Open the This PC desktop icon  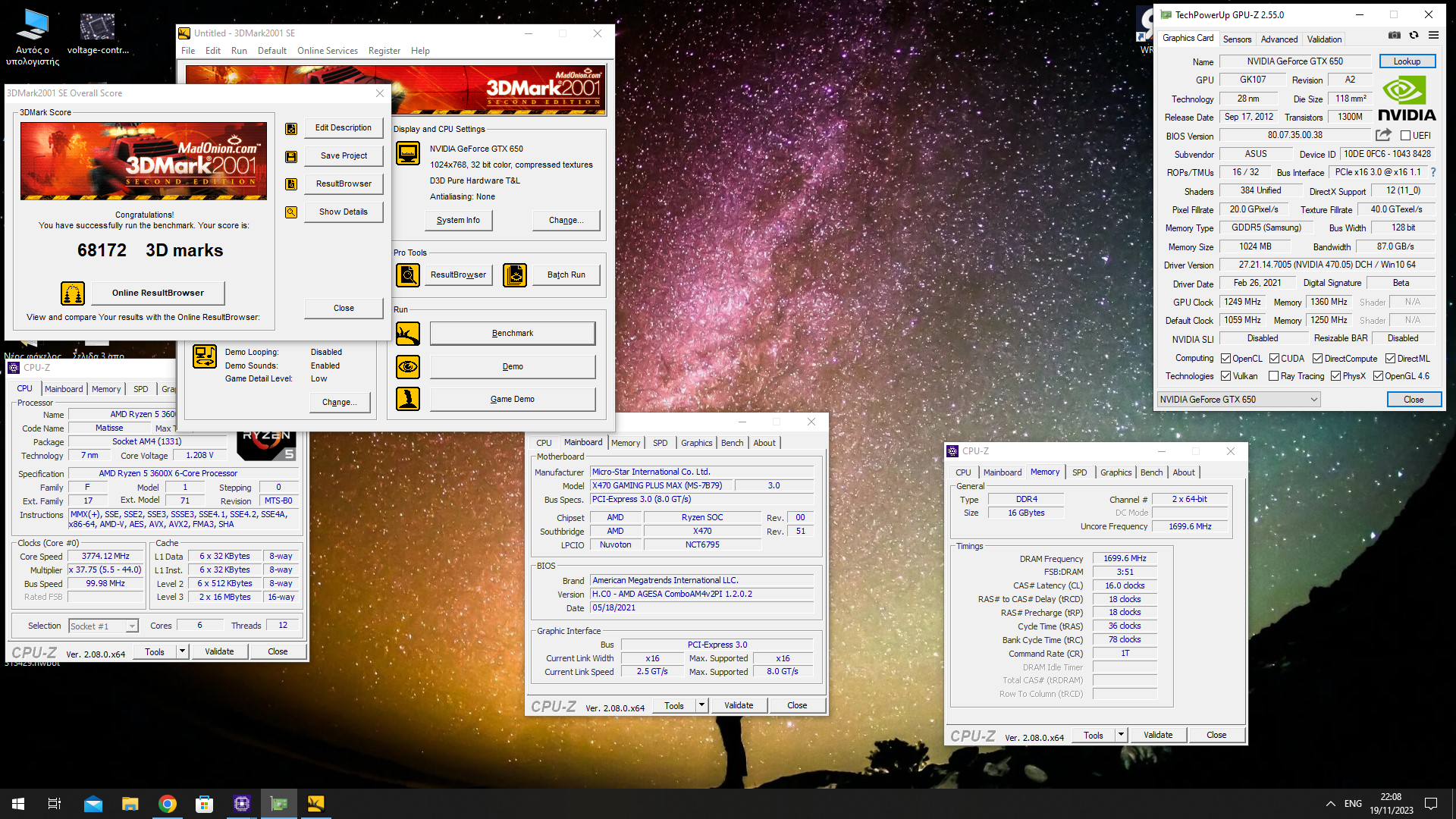33,37
